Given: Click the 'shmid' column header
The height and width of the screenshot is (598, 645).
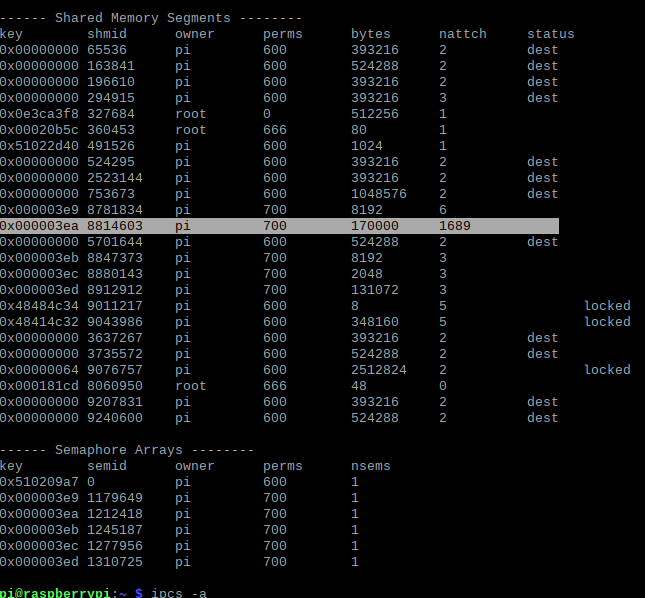Looking at the screenshot, I should (x=107, y=34).
